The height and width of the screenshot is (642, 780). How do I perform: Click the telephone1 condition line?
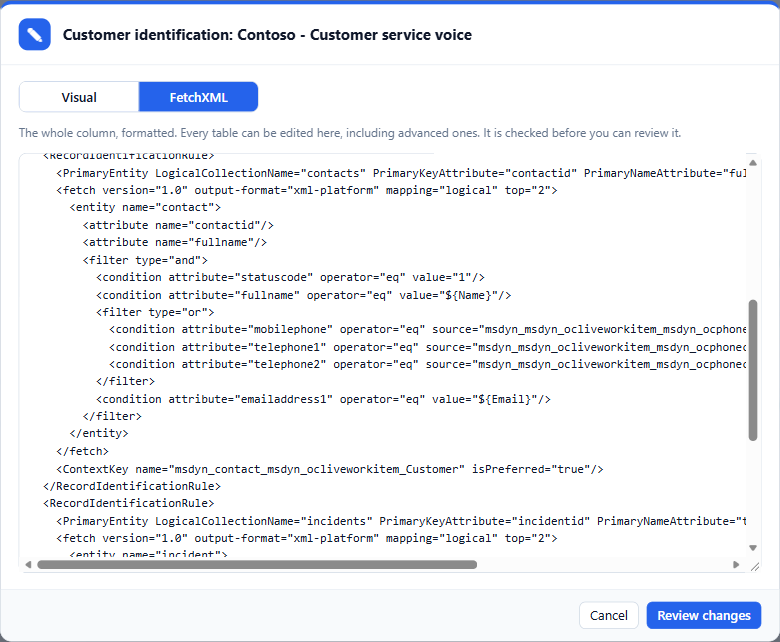click(427, 347)
